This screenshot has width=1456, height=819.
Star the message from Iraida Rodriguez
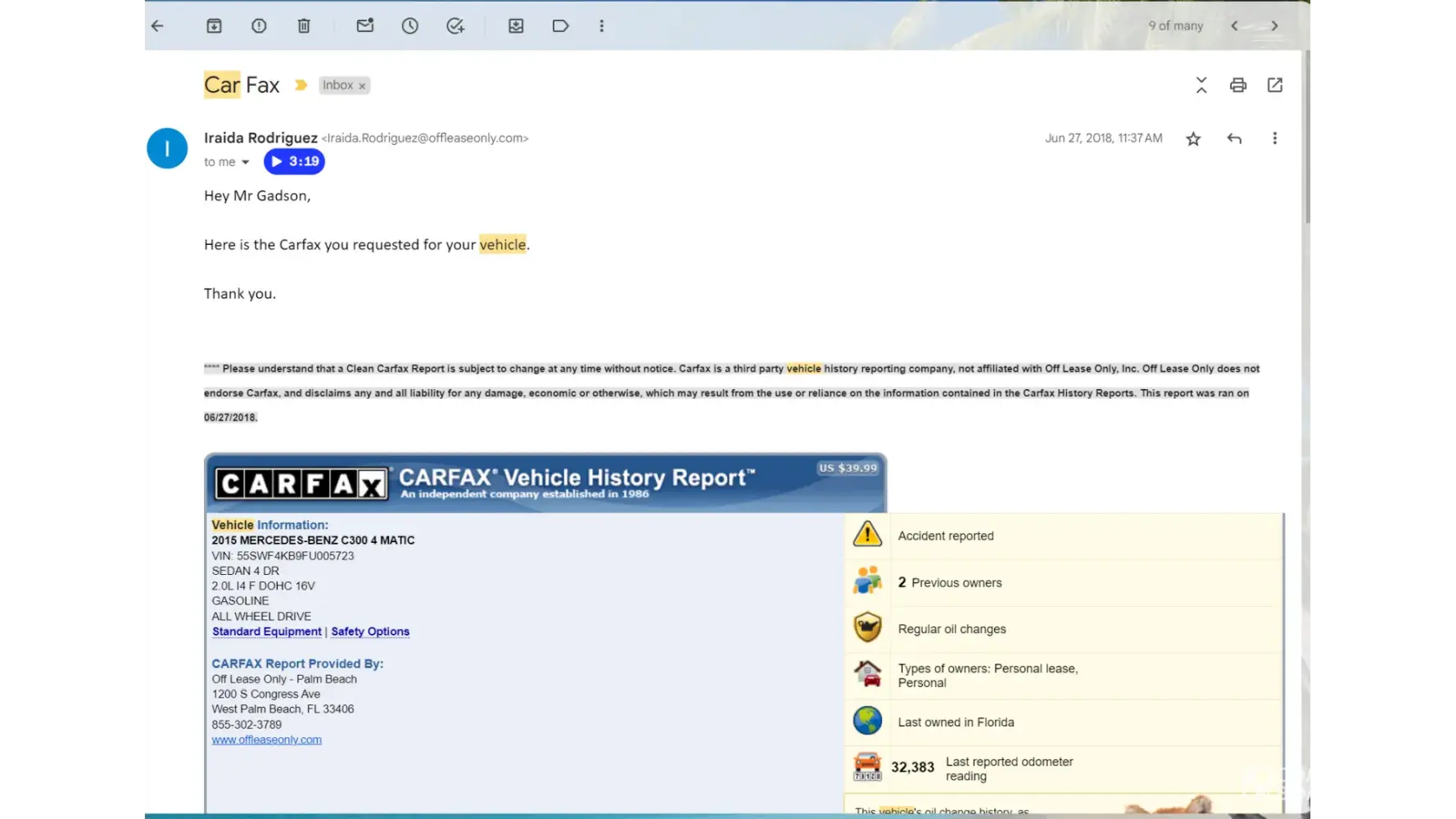click(1193, 139)
